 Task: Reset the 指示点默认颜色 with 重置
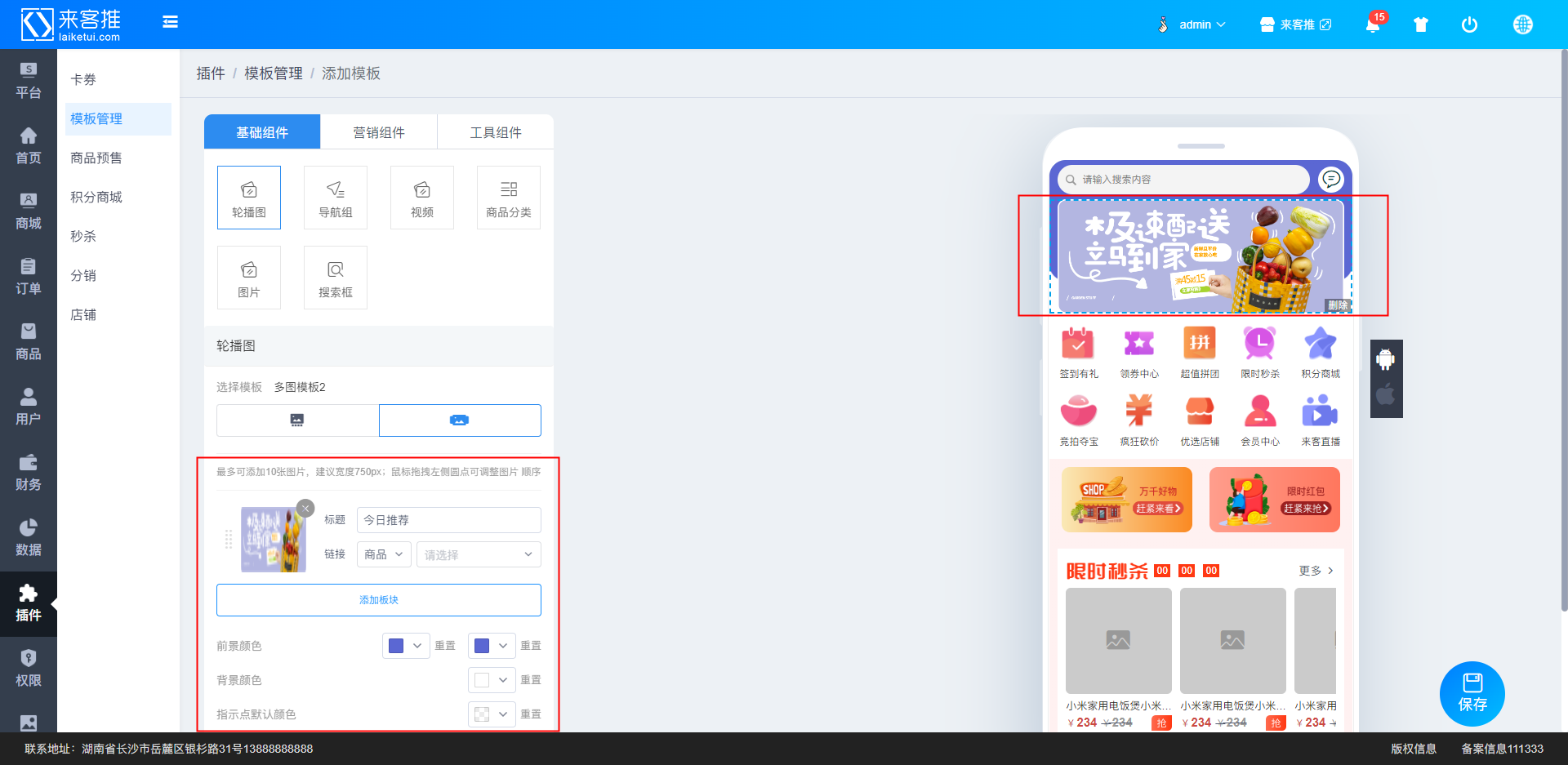[x=531, y=714]
